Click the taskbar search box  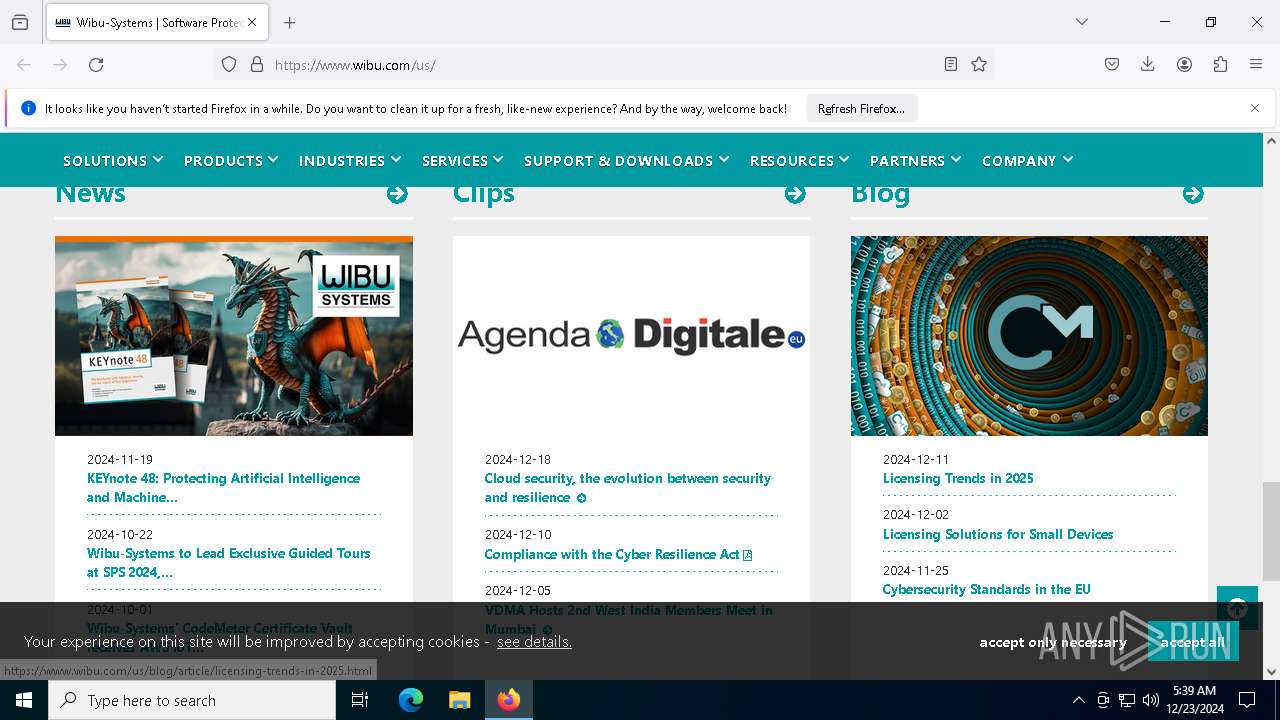point(192,700)
